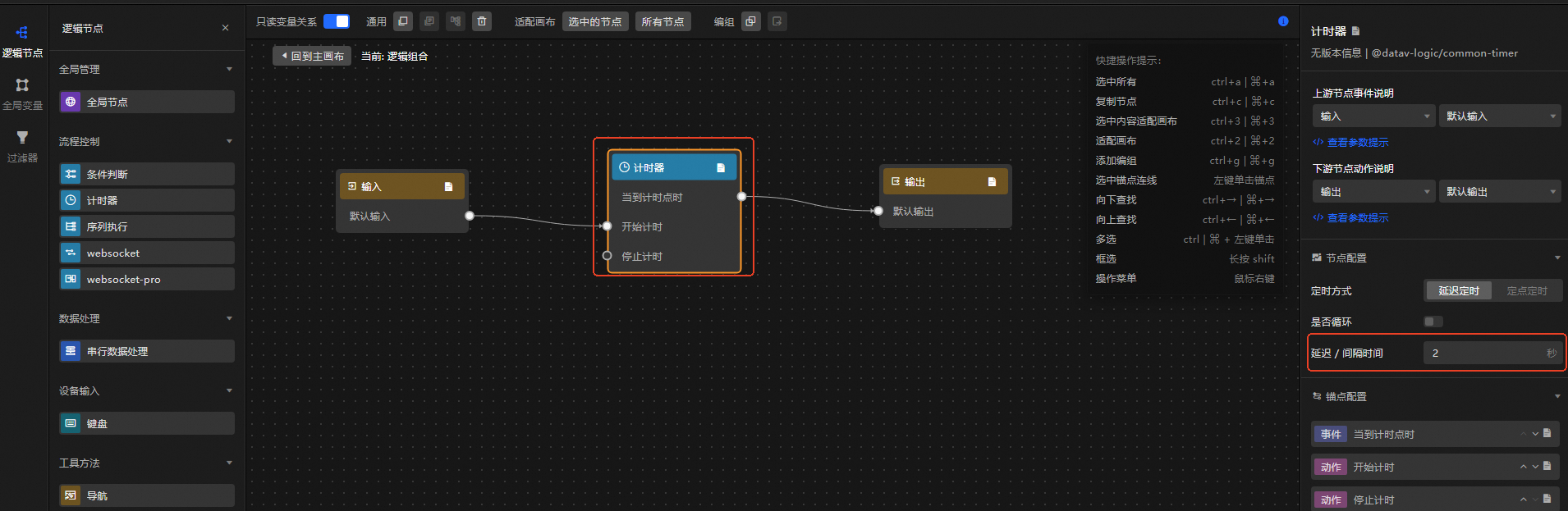Select the 串行数据处理 node icon
1568x511 pixels.
click(x=71, y=351)
